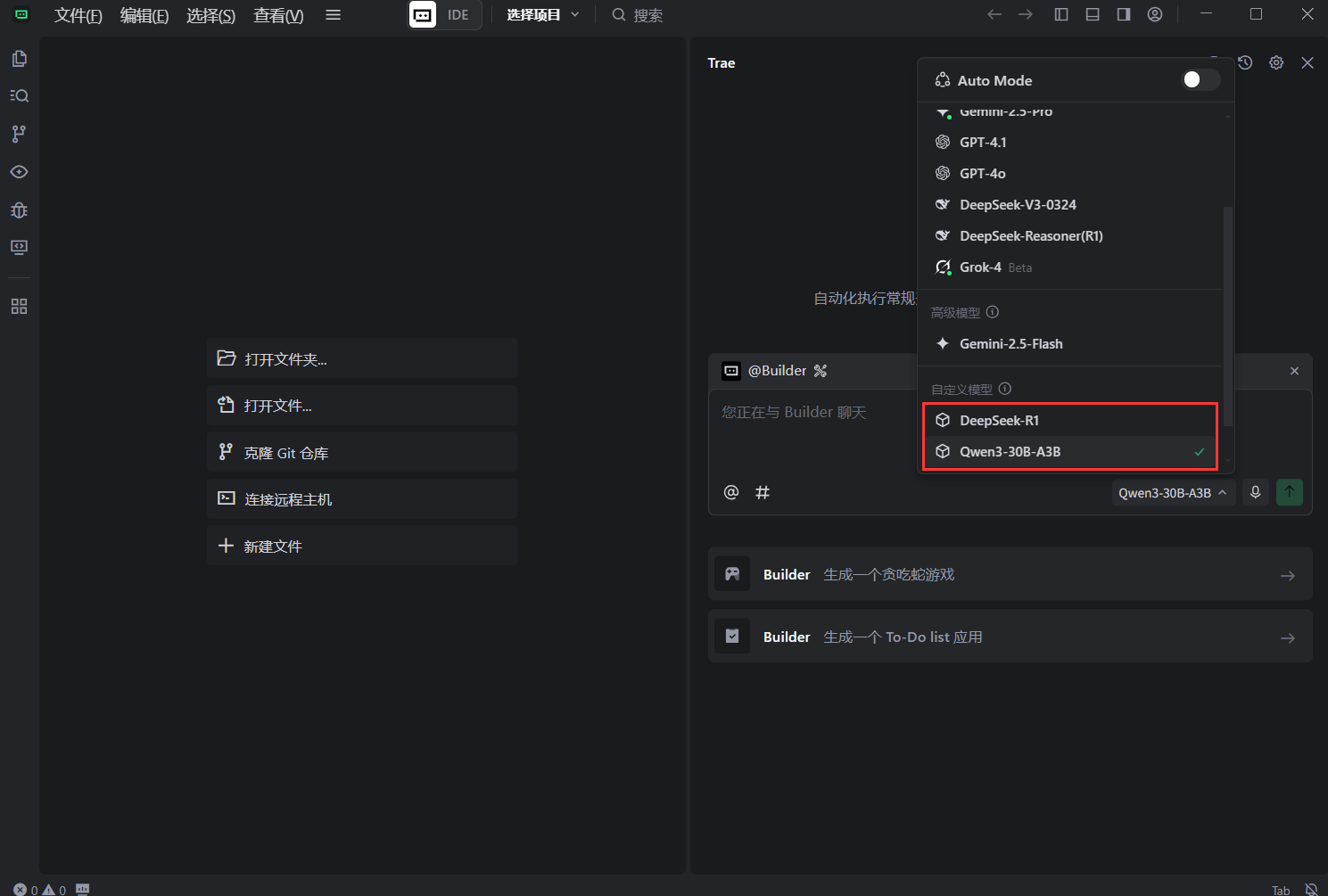Click the chat input text area

pos(812,437)
